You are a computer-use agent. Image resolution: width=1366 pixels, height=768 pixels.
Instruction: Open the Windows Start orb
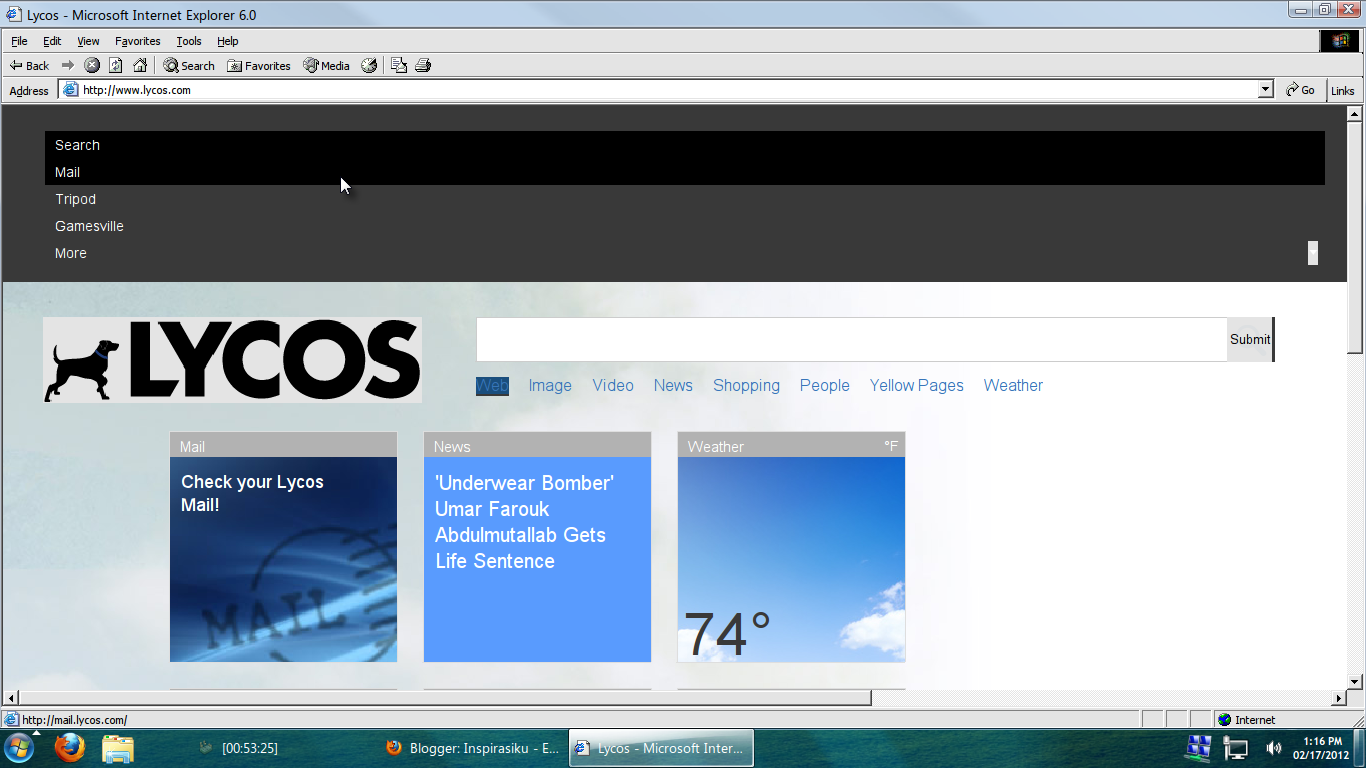[19, 747]
